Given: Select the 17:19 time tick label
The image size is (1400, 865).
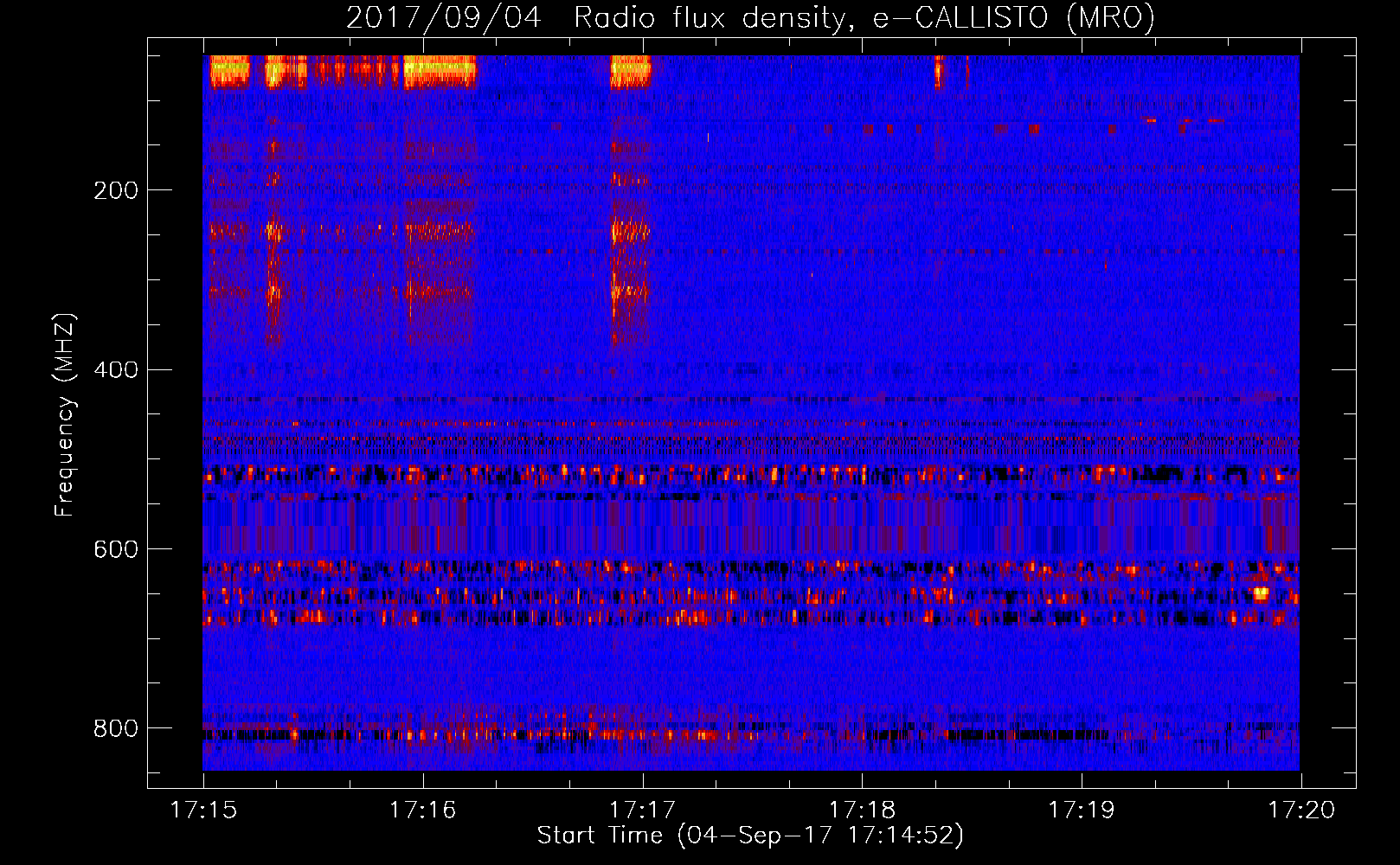Looking at the screenshot, I should [1082, 811].
